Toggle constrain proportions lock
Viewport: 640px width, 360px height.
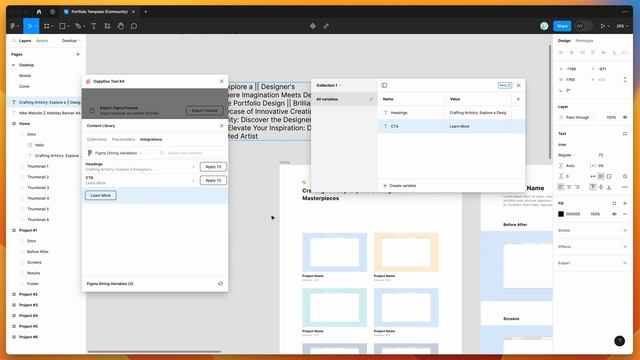pyautogui.click(x=625, y=80)
